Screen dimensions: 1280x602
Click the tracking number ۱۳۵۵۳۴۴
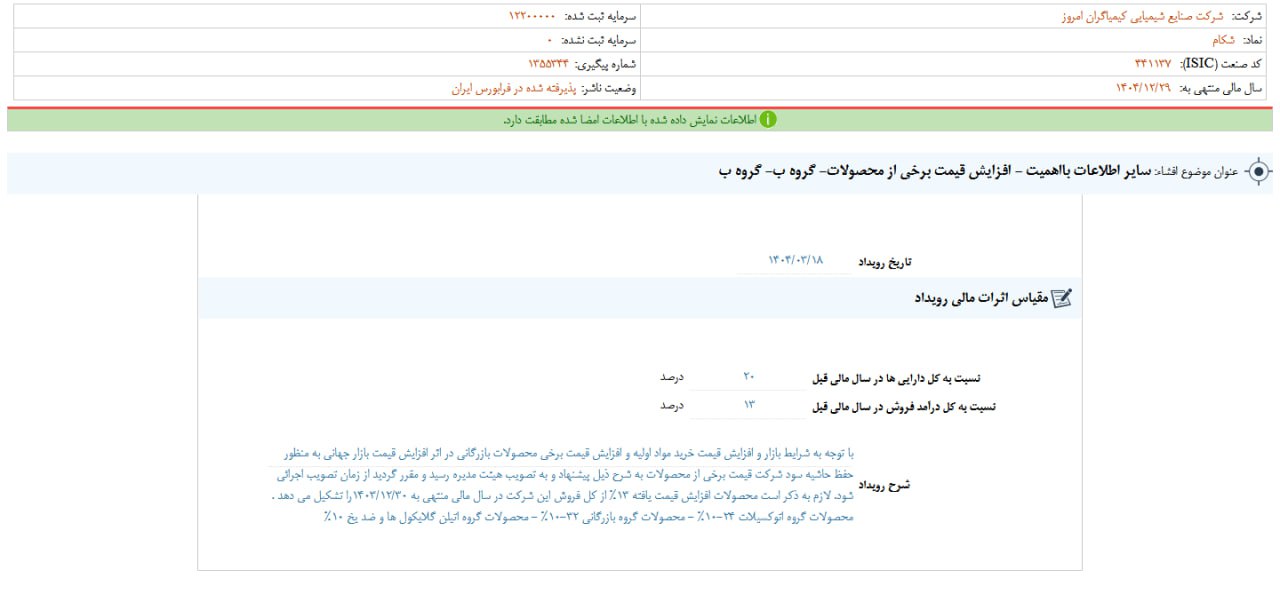548,64
